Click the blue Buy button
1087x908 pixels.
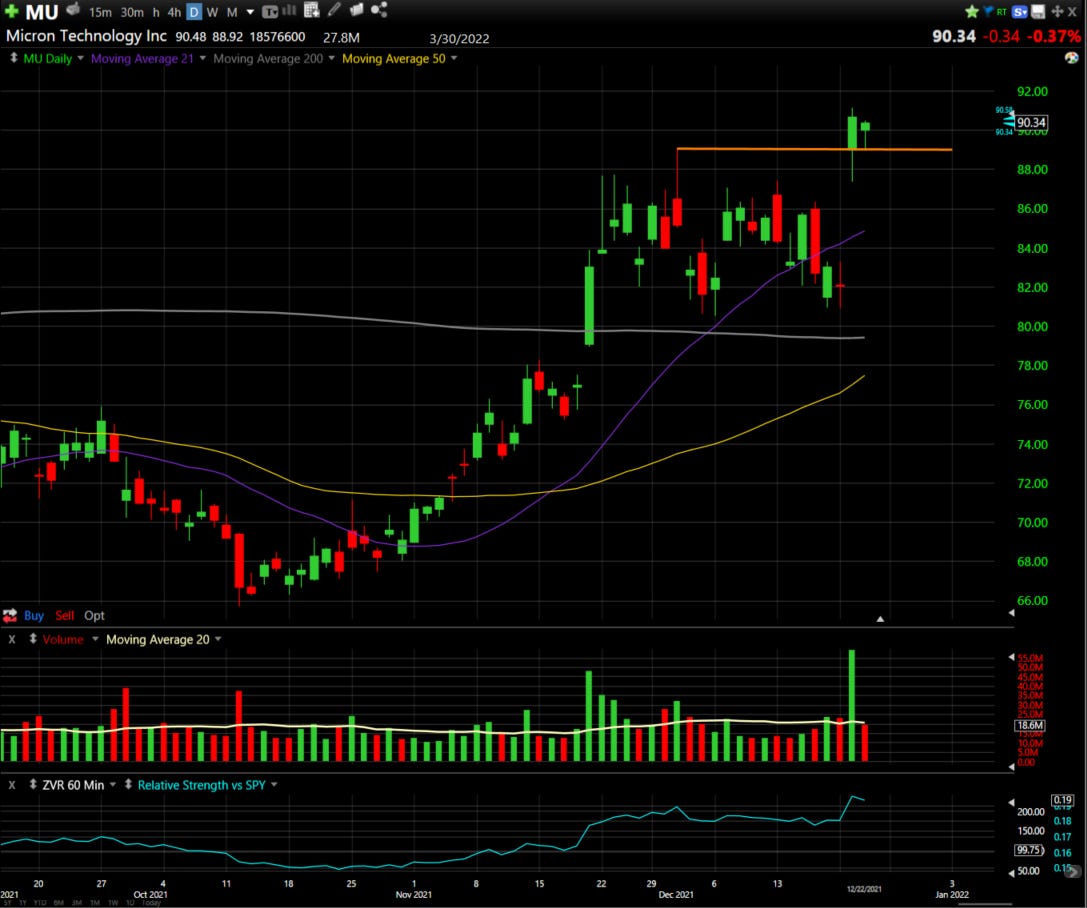click(x=33, y=615)
